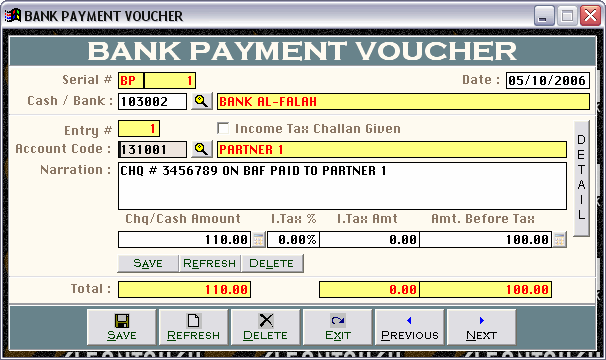Click the Narration text box
The height and width of the screenshot is (360, 606).
(x=342, y=186)
